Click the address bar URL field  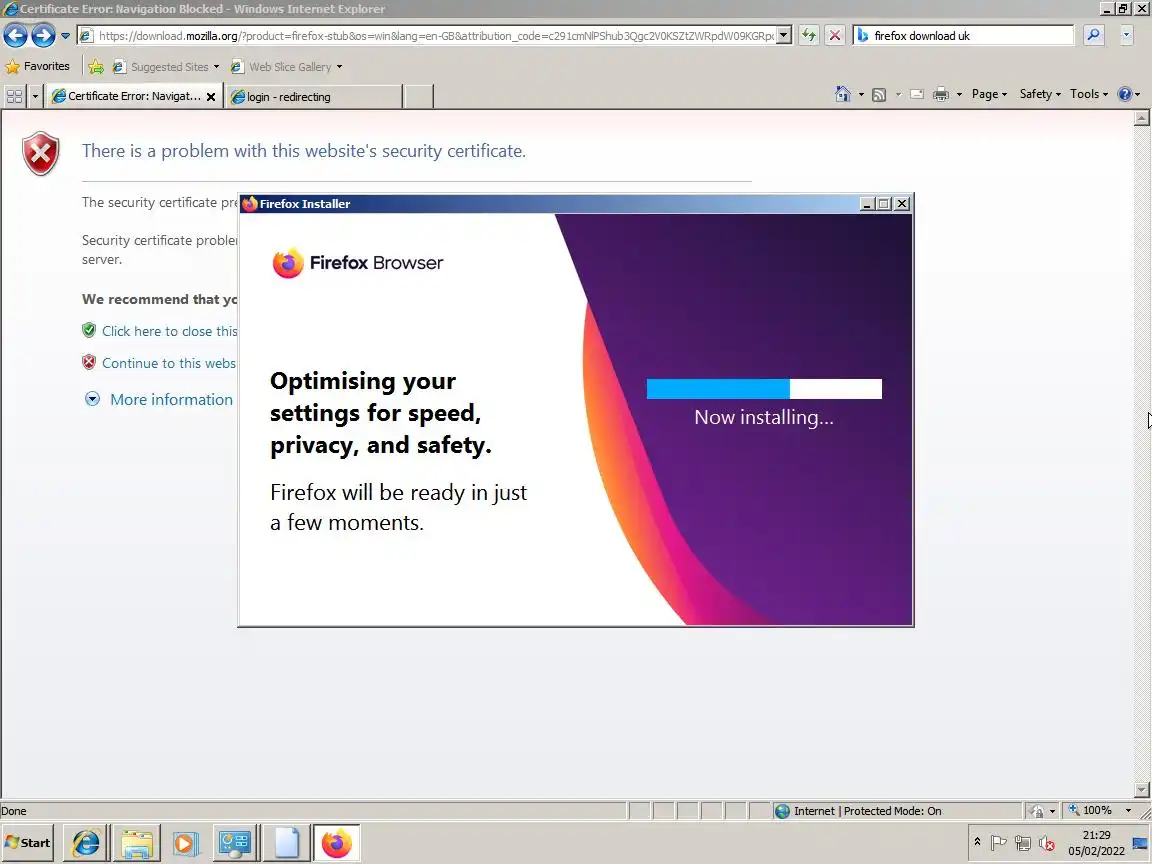[x=427, y=35]
